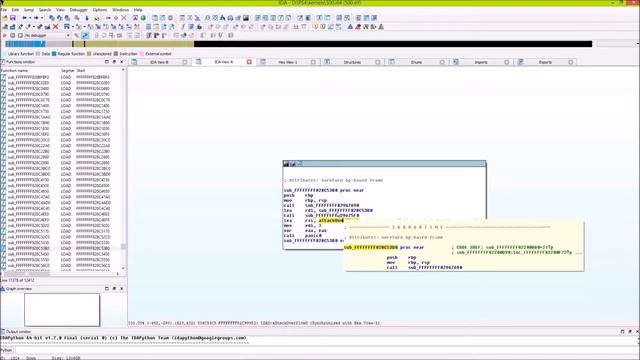640x360 pixels.
Task: Click right arrow of Functions horizontal scrollbar
Action: (118, 274)
